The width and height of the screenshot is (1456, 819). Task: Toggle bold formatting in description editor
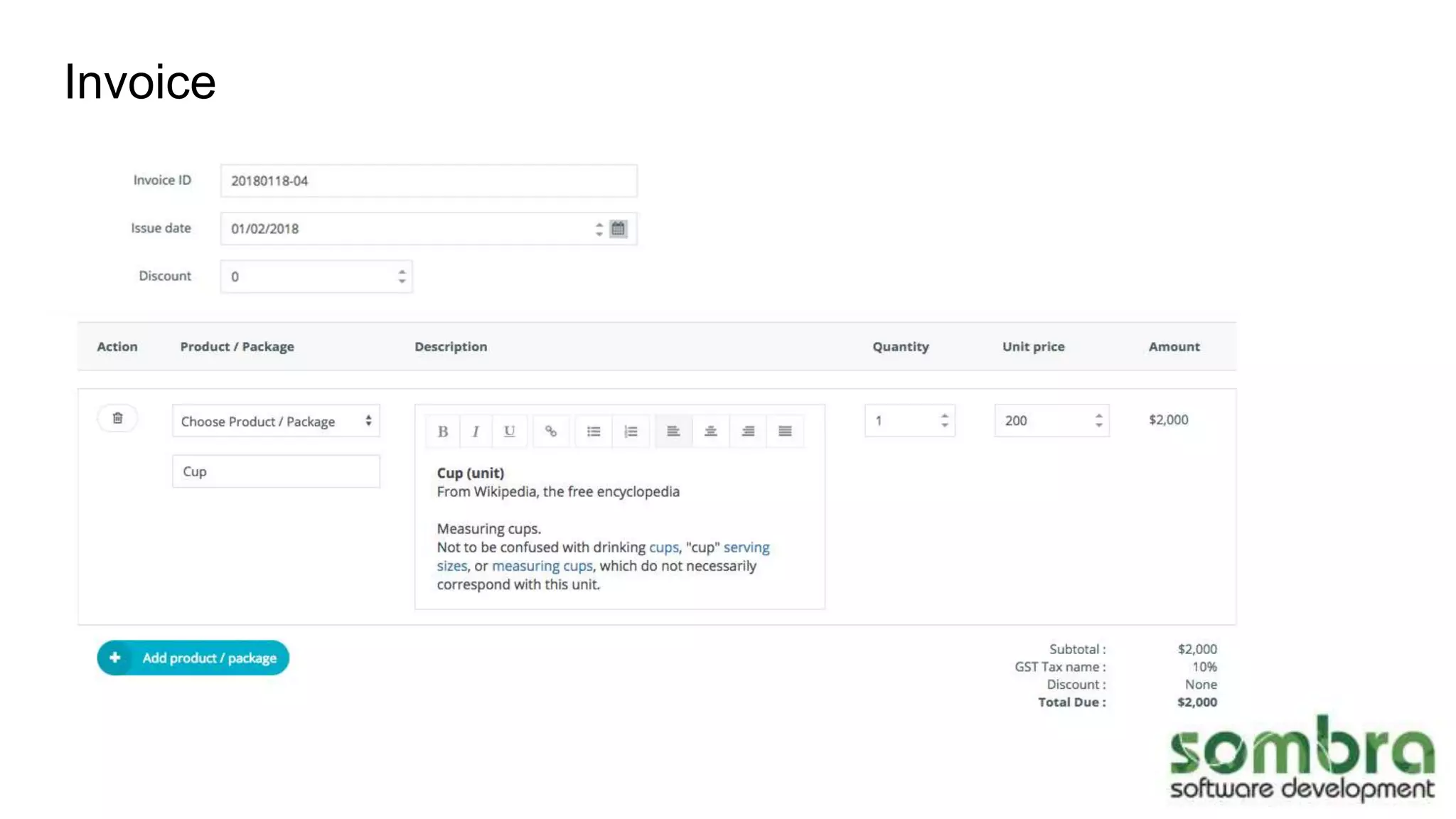point(443,432)
